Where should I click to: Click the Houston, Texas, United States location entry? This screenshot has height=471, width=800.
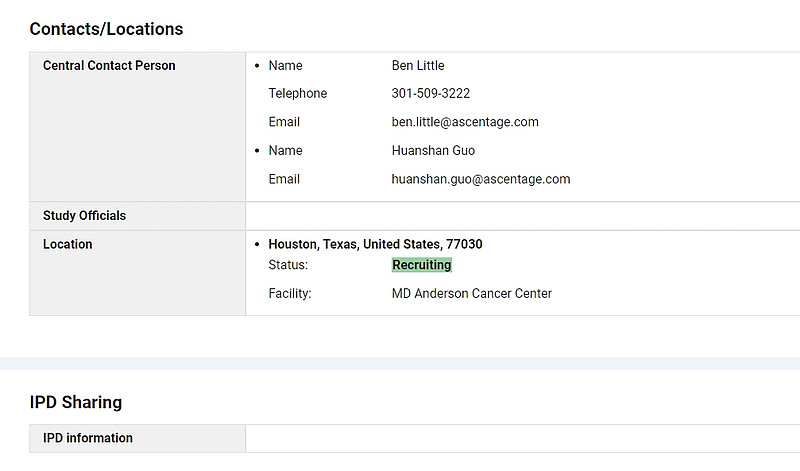point(375,244)
